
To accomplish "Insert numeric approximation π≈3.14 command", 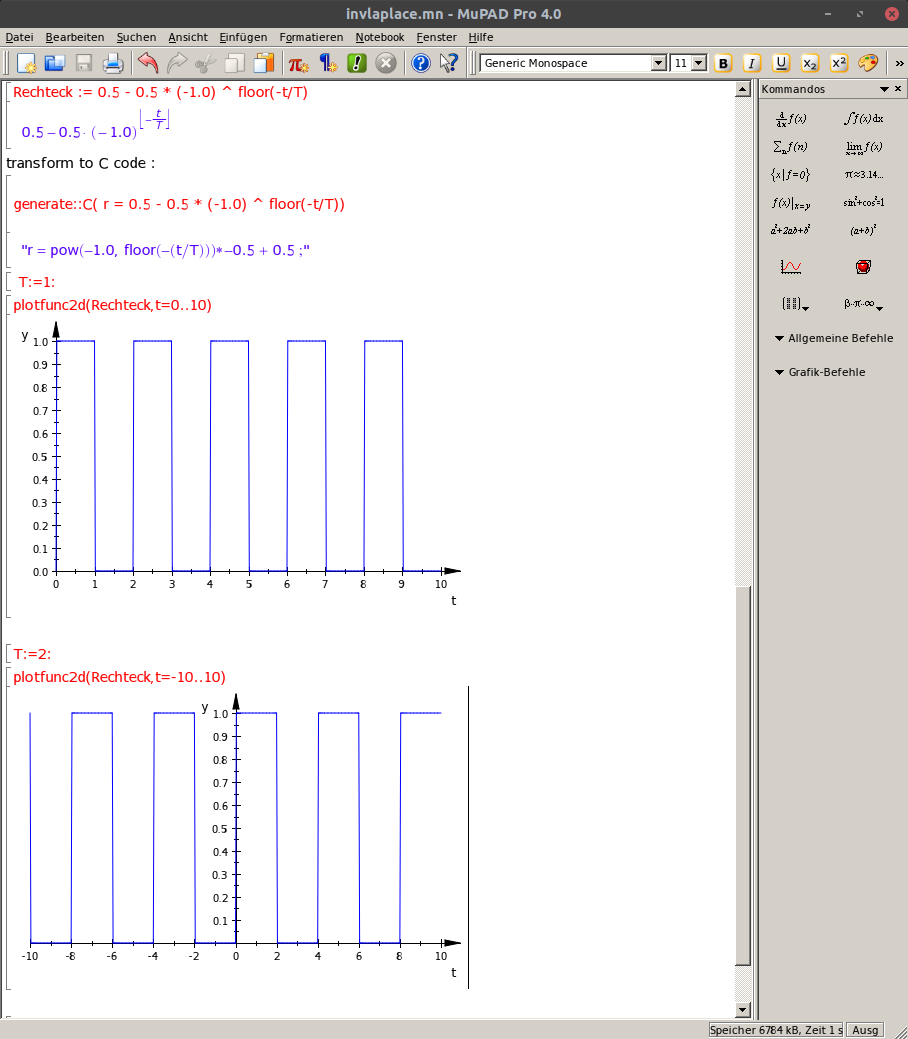I will (x=864, y=175).
